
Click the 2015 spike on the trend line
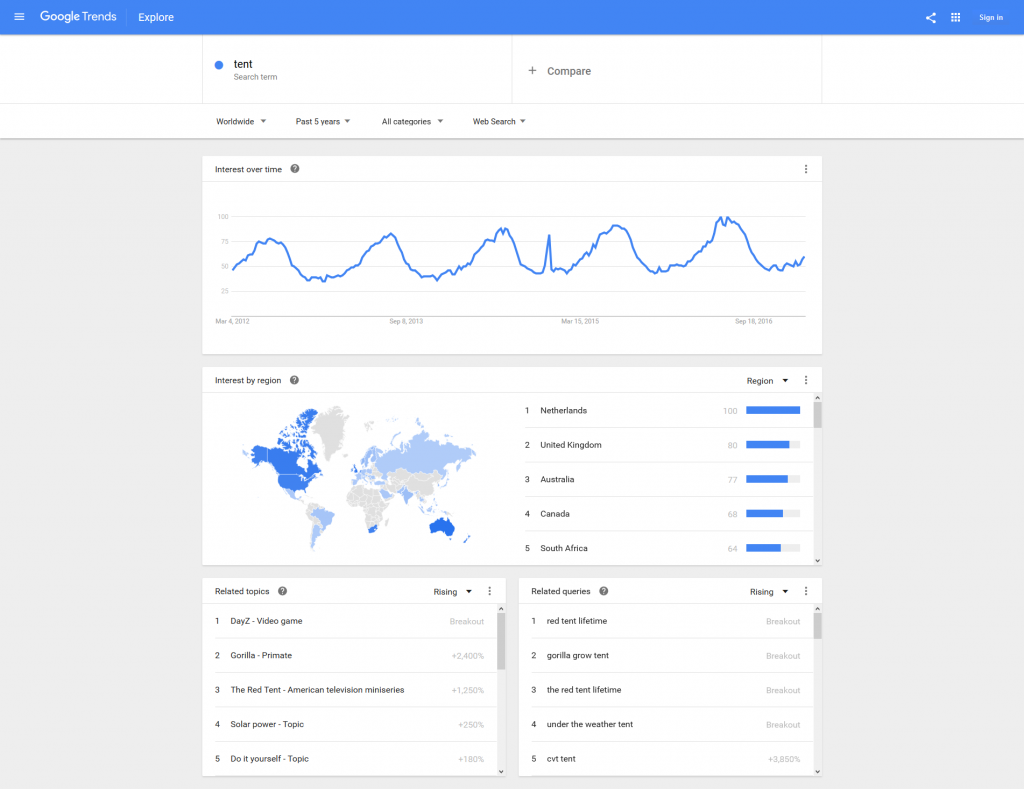(549, 235)
